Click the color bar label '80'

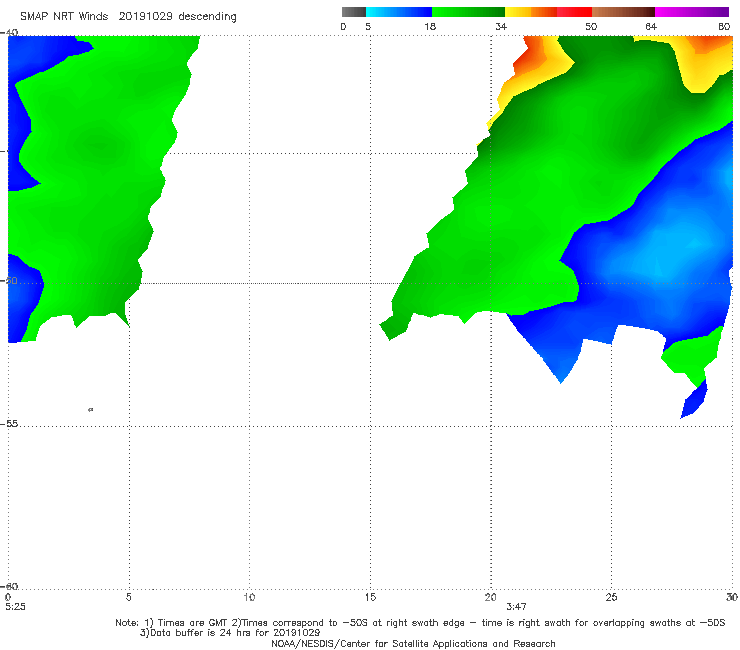[x=724, y=27]
